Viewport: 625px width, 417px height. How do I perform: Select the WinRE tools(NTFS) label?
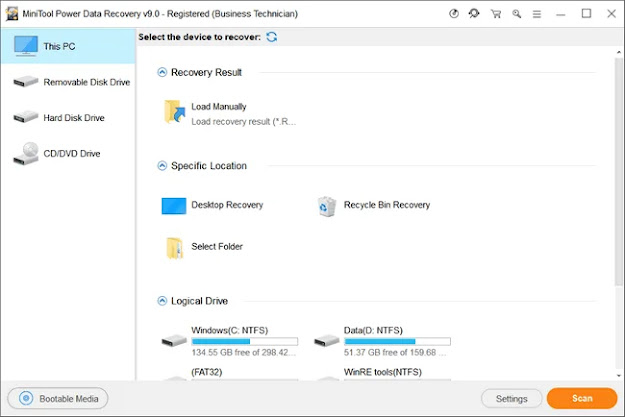pyautogui.click(x=383, y=372)
